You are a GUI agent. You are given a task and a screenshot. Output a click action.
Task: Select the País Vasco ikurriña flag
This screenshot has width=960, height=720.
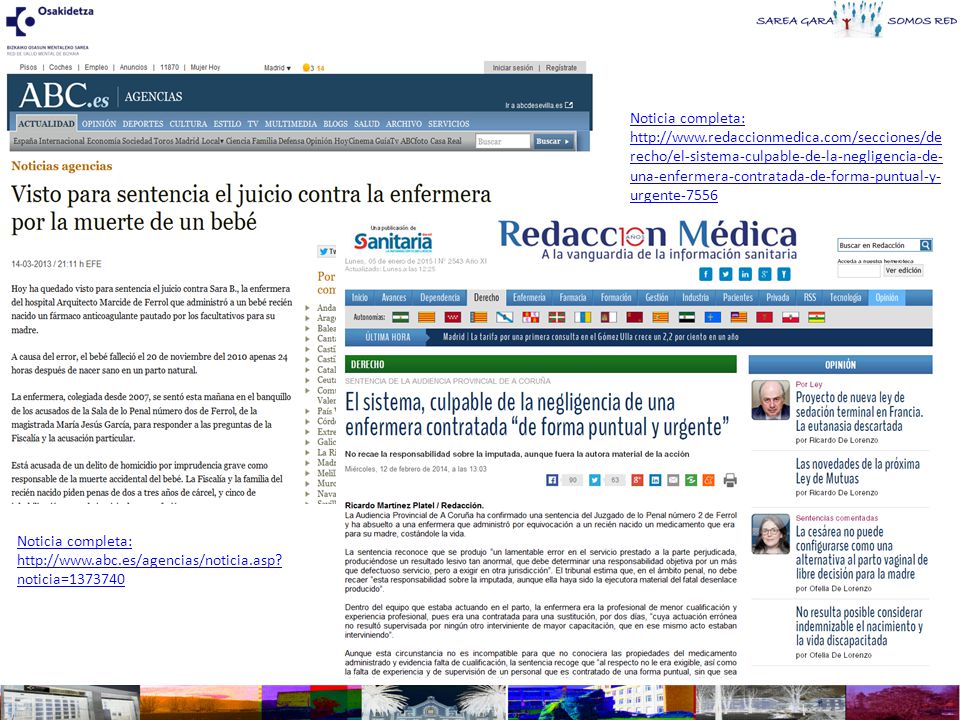557,317
